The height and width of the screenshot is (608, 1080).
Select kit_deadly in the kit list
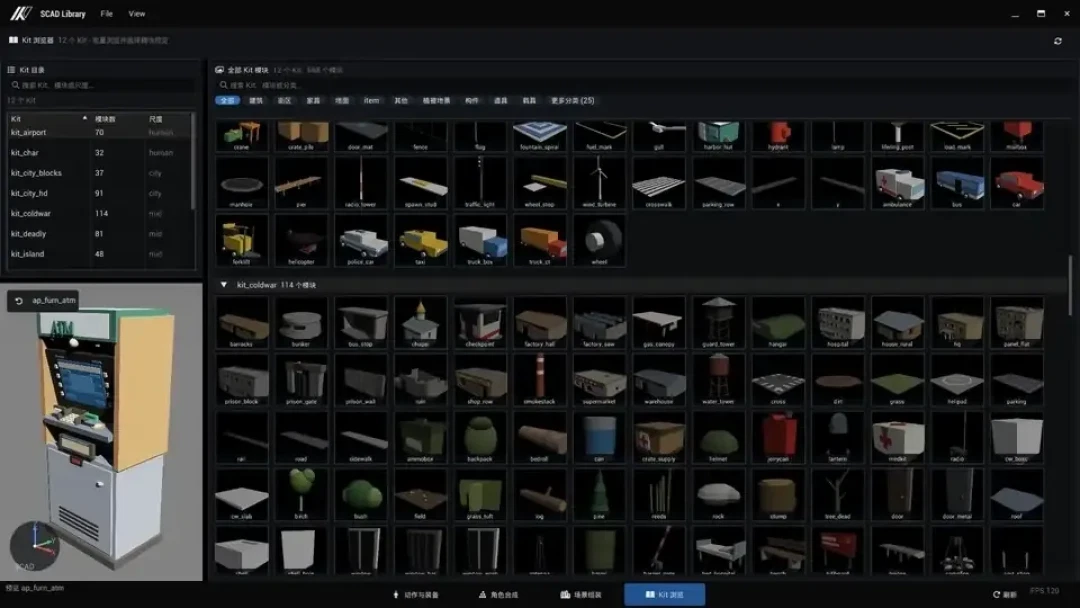click(x=100, y=233)
